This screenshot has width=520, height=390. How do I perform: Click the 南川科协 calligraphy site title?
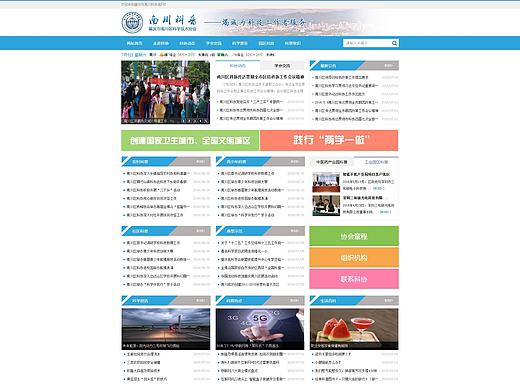173,20
